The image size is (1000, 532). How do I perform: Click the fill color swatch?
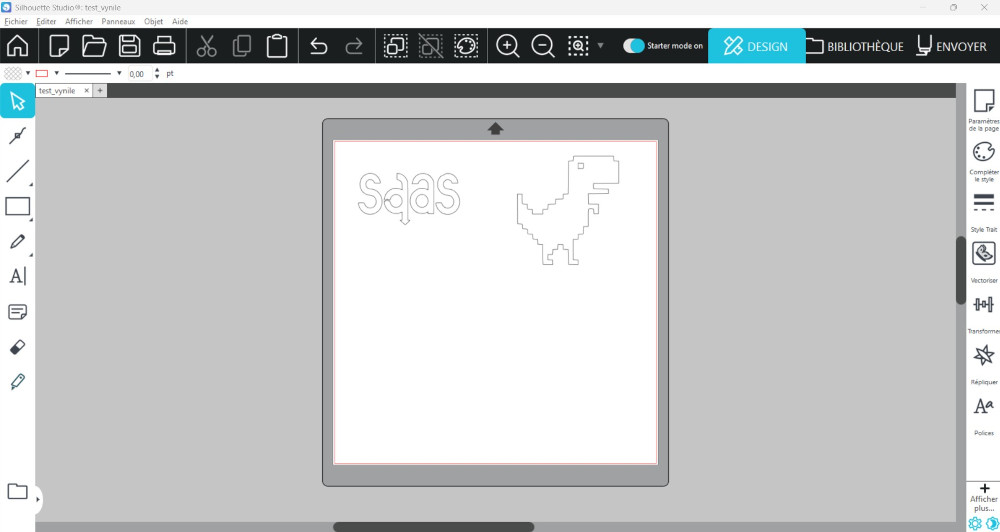click(x=13, y=73)
